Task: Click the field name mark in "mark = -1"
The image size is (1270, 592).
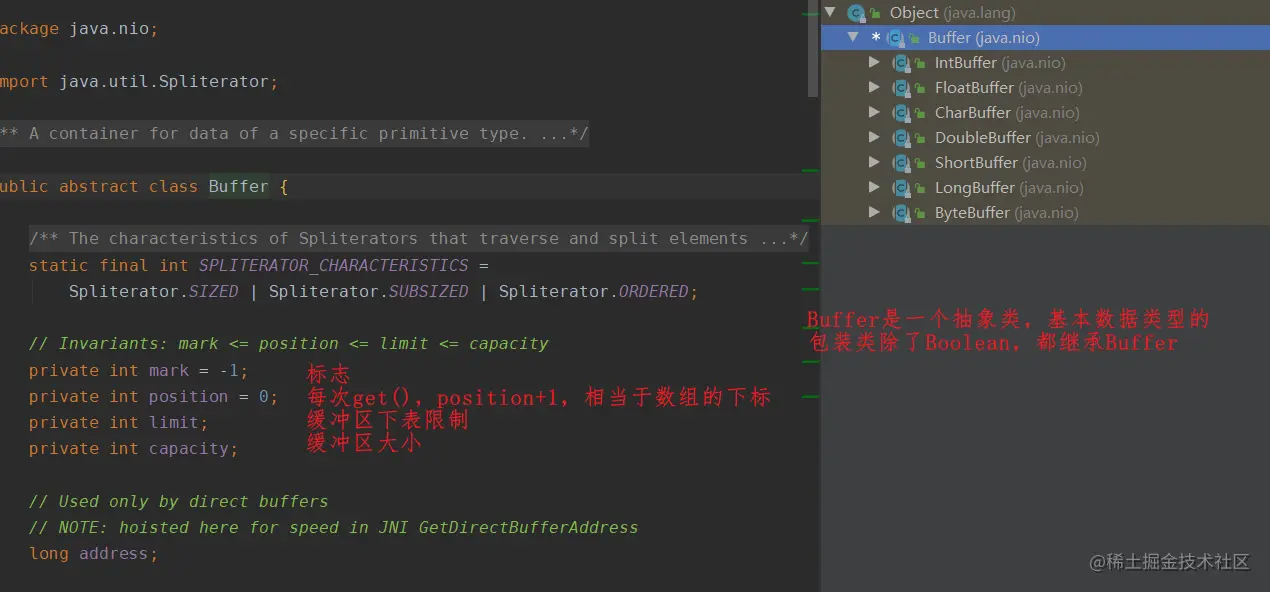Action: click(169, 371)
